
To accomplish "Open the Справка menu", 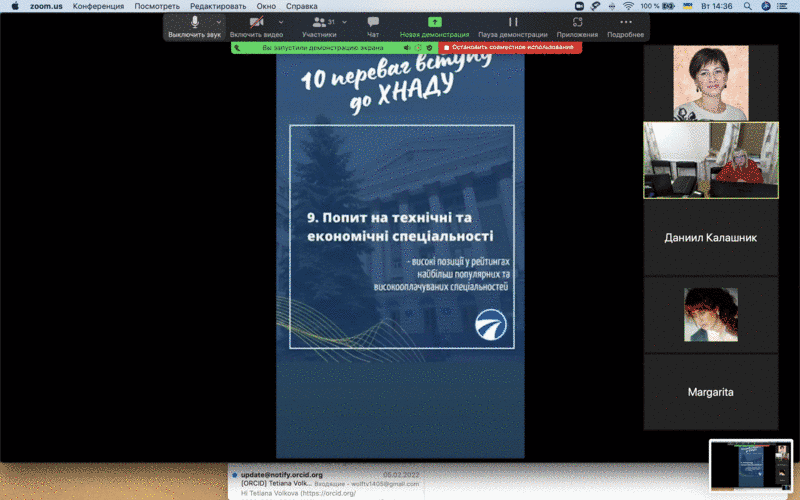I will pos(302,6).
